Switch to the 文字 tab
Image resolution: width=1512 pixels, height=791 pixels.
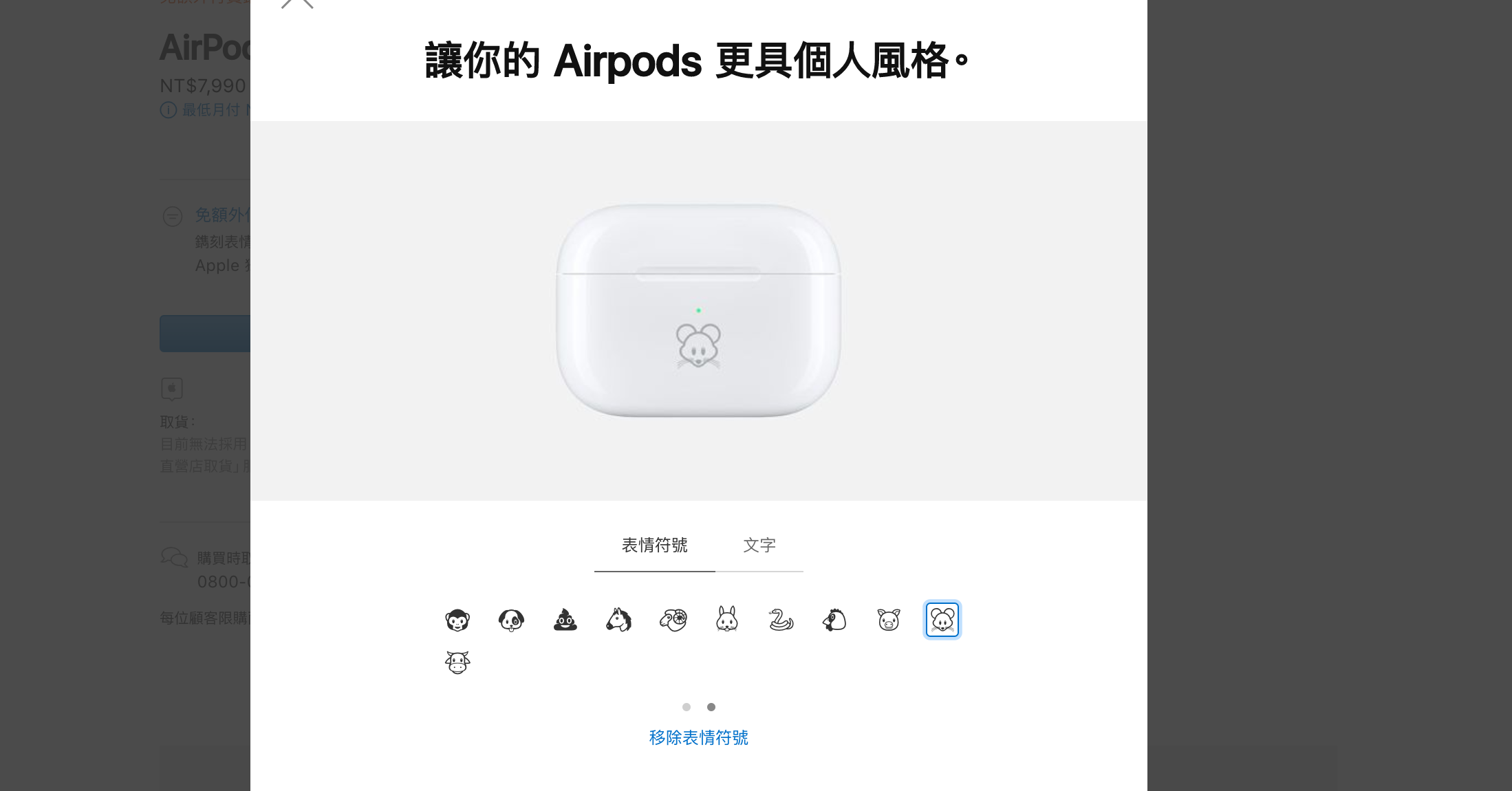click(x=759, y=545)
